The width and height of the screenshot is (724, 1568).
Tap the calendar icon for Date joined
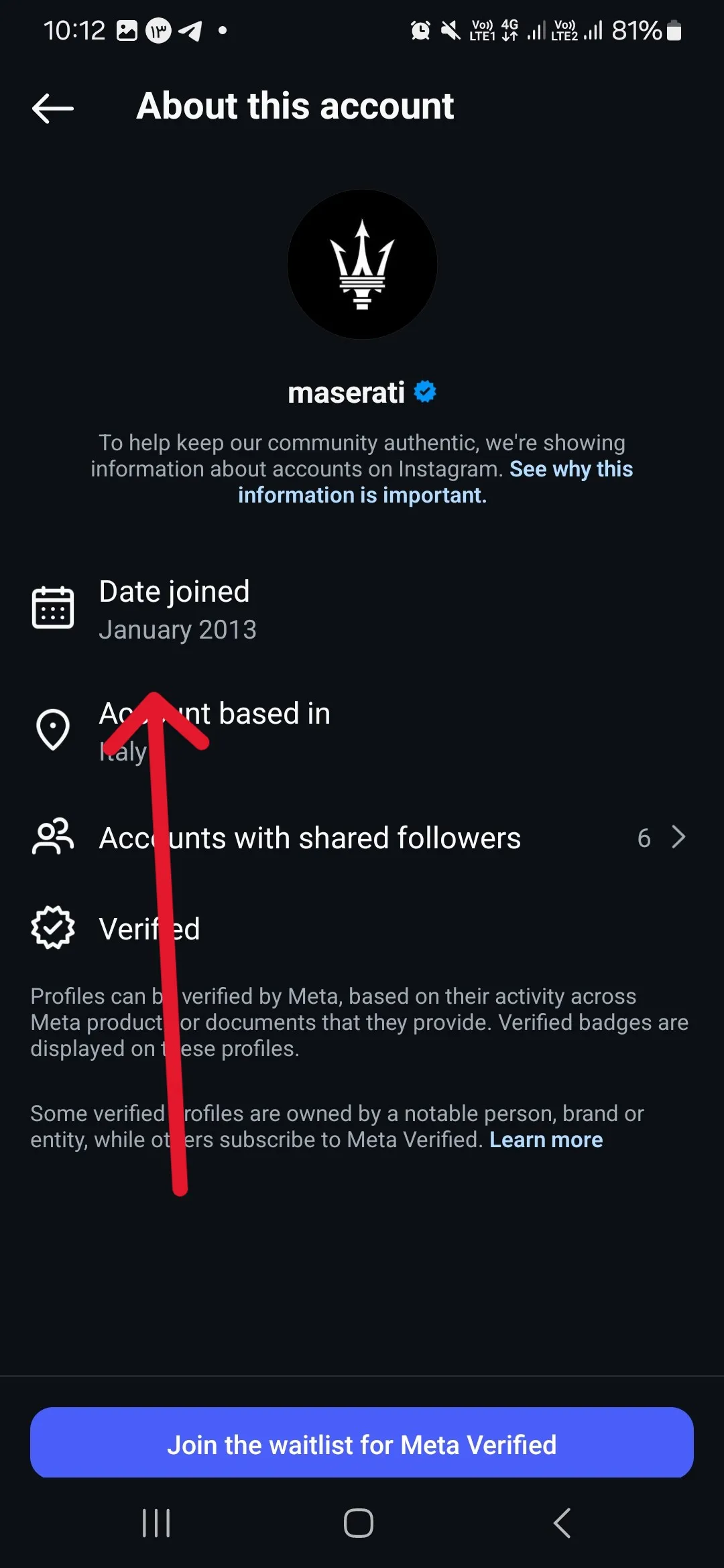coord(53,608)
